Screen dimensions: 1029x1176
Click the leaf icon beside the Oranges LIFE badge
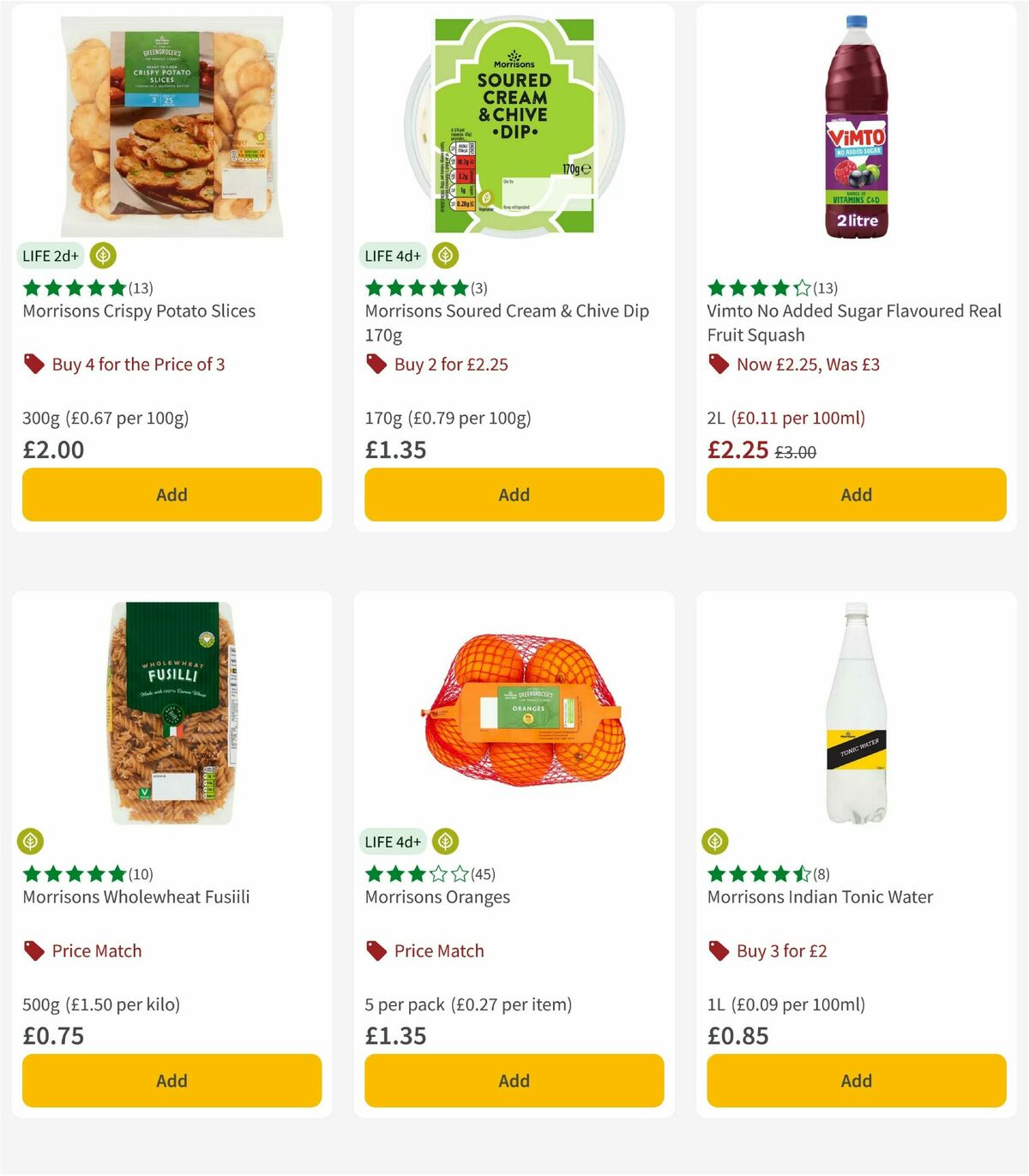(x=443, y=841)
